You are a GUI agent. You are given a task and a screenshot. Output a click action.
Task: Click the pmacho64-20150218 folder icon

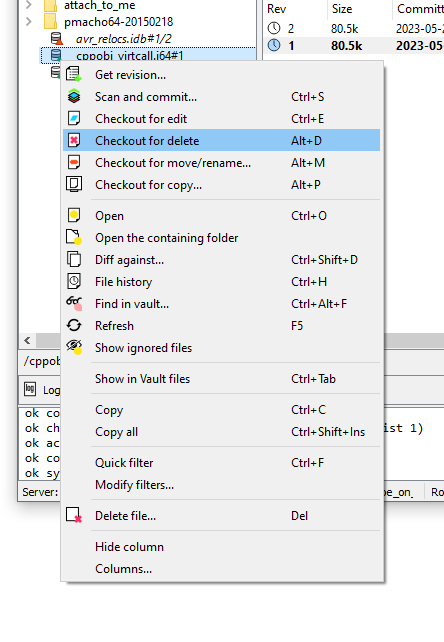click(x=50, y=21)
